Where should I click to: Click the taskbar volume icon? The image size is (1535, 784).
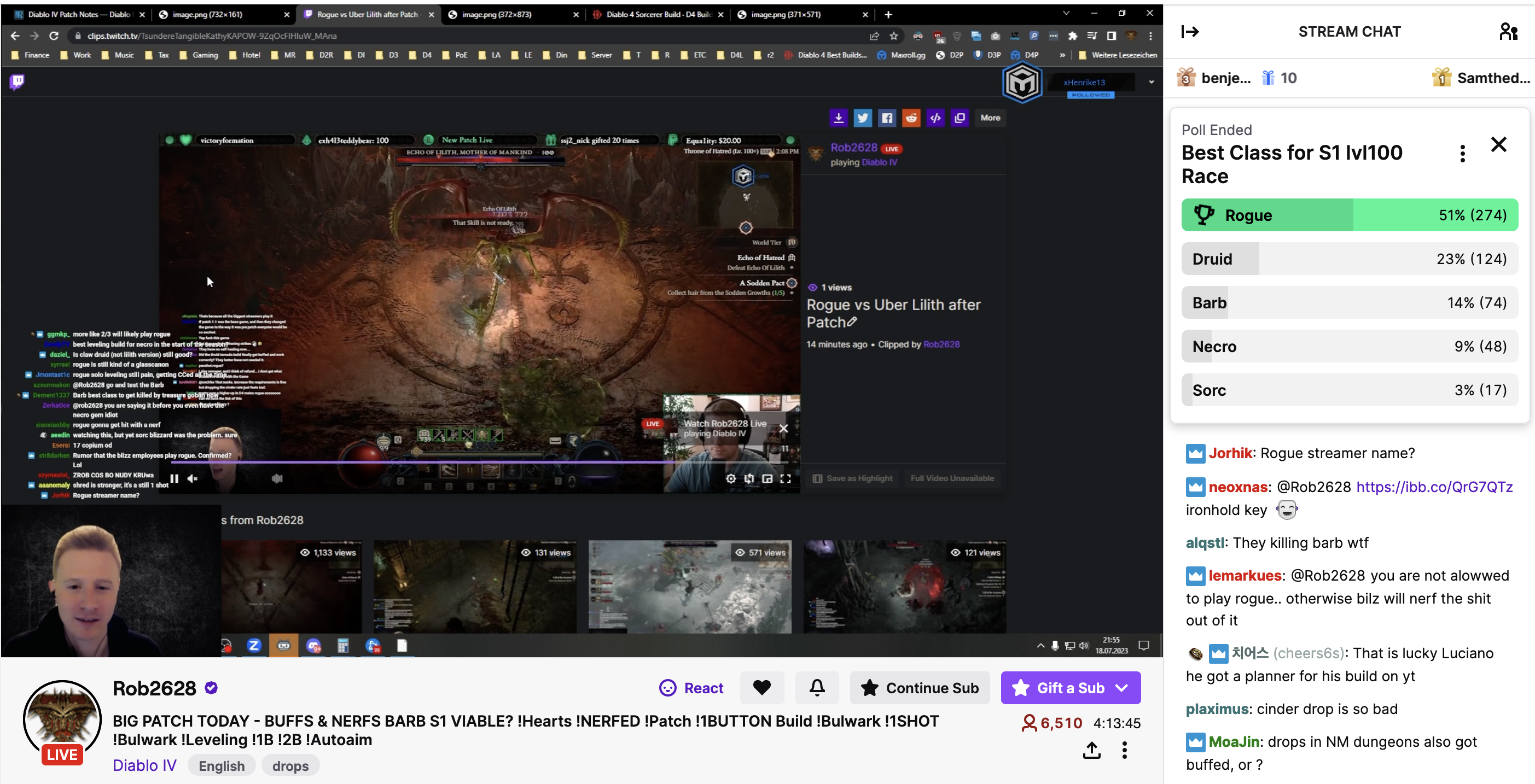(1083, 645)
